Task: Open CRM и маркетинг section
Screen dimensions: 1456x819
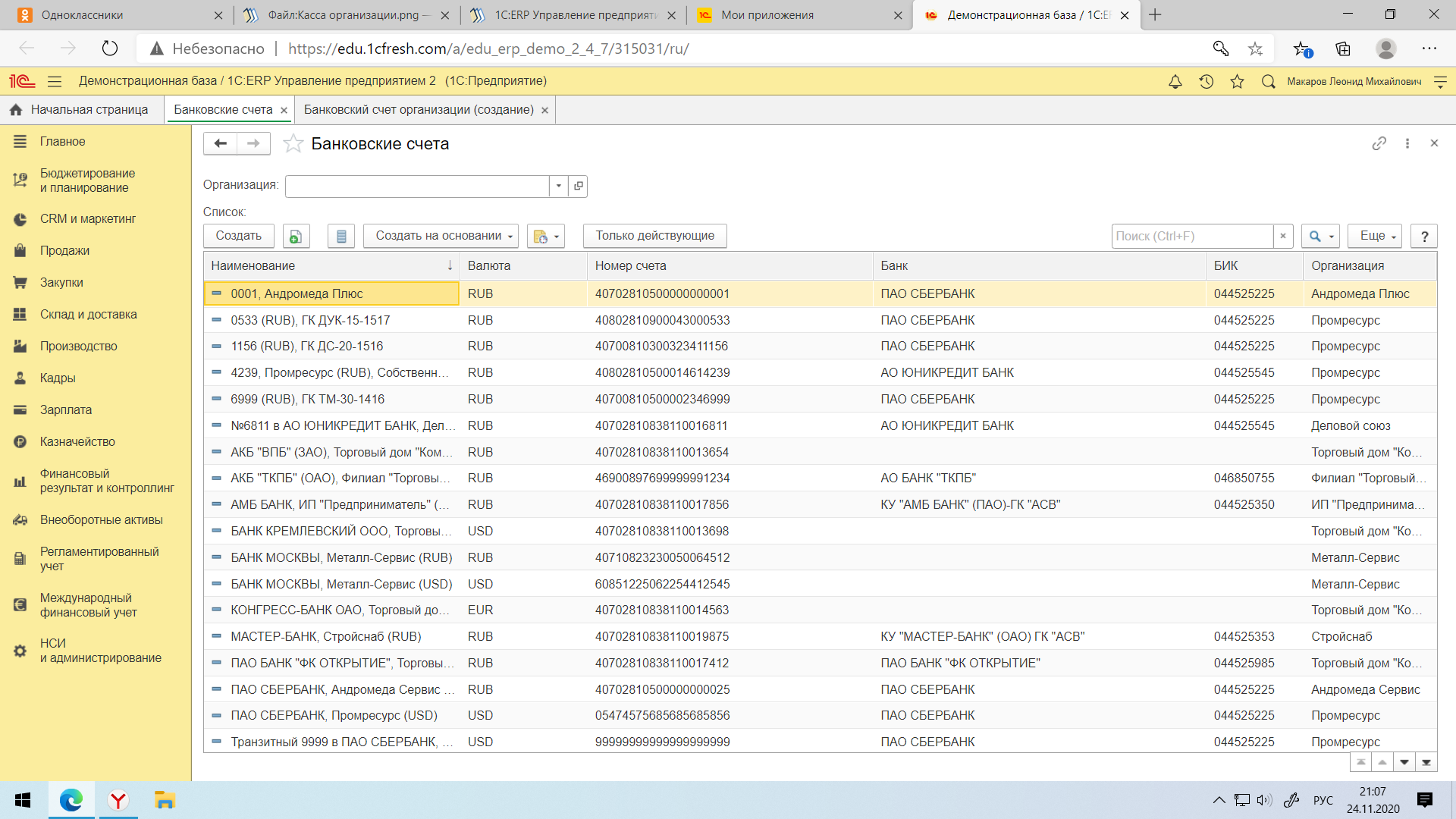Action: click(96, 219)
